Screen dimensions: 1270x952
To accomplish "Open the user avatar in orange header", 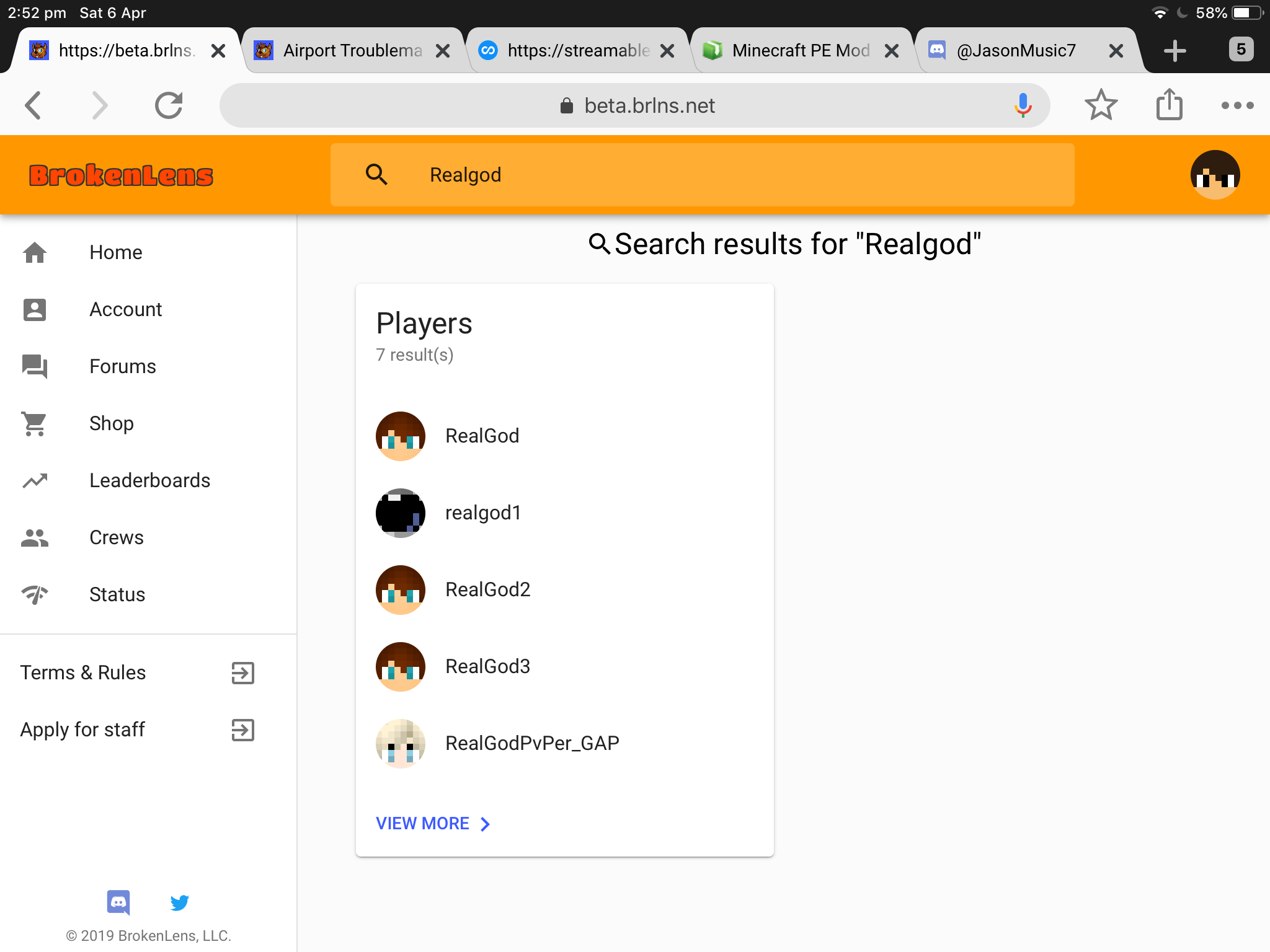I will (x=1215, y=175).
